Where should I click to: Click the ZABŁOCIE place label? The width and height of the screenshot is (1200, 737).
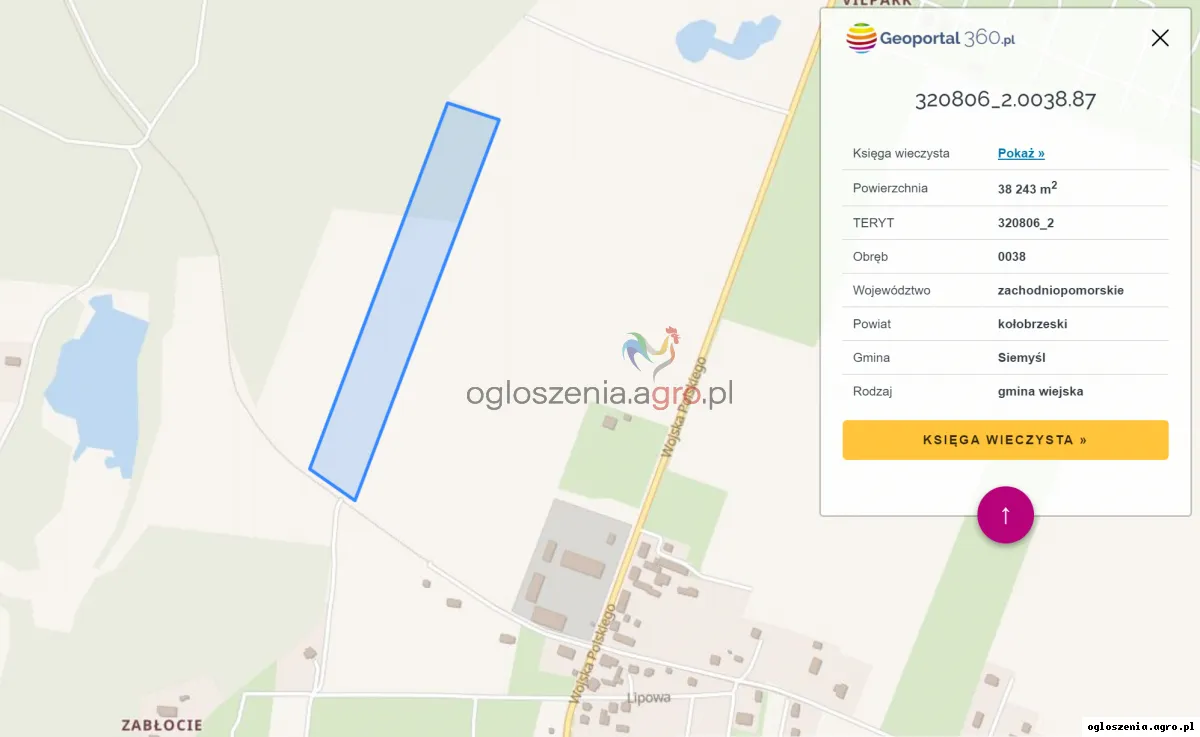(x=162, y=725)
